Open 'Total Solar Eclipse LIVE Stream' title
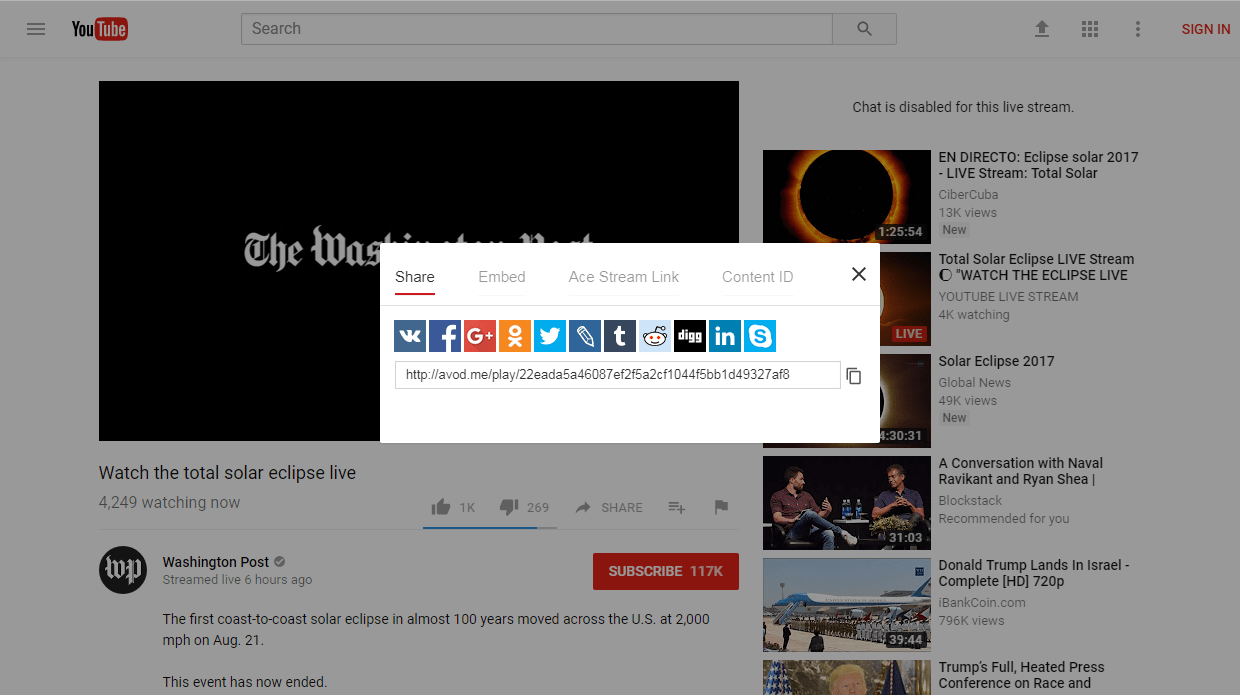1240x695 pixels. pyautogui.click(x=1036, y=267)
